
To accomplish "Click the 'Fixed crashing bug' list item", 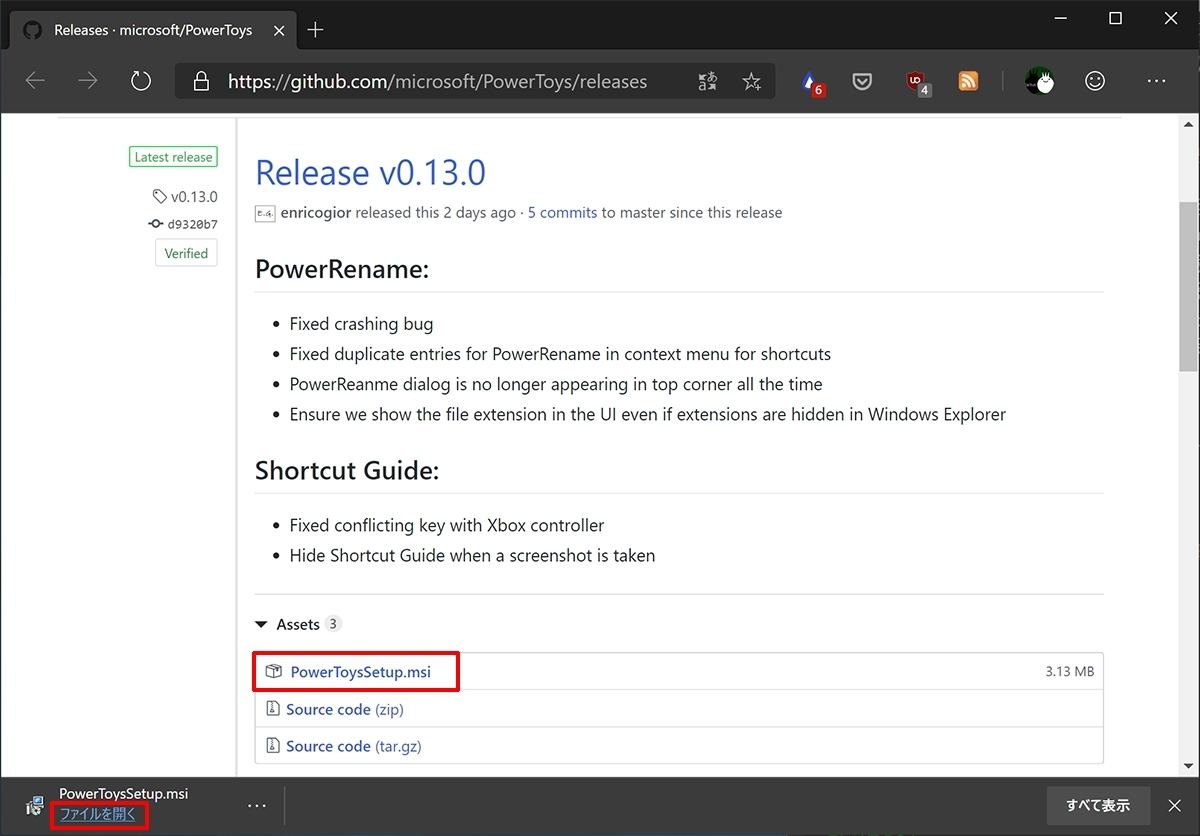I will 361,324.
